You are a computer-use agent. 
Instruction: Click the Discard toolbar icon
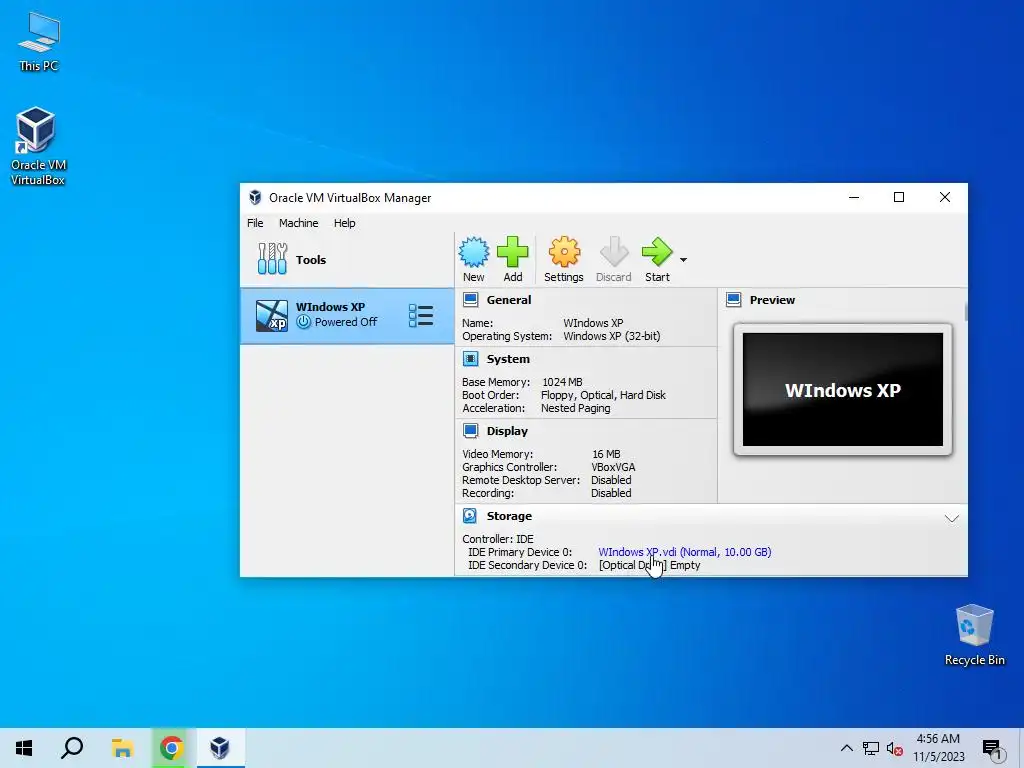pos(614,252)
